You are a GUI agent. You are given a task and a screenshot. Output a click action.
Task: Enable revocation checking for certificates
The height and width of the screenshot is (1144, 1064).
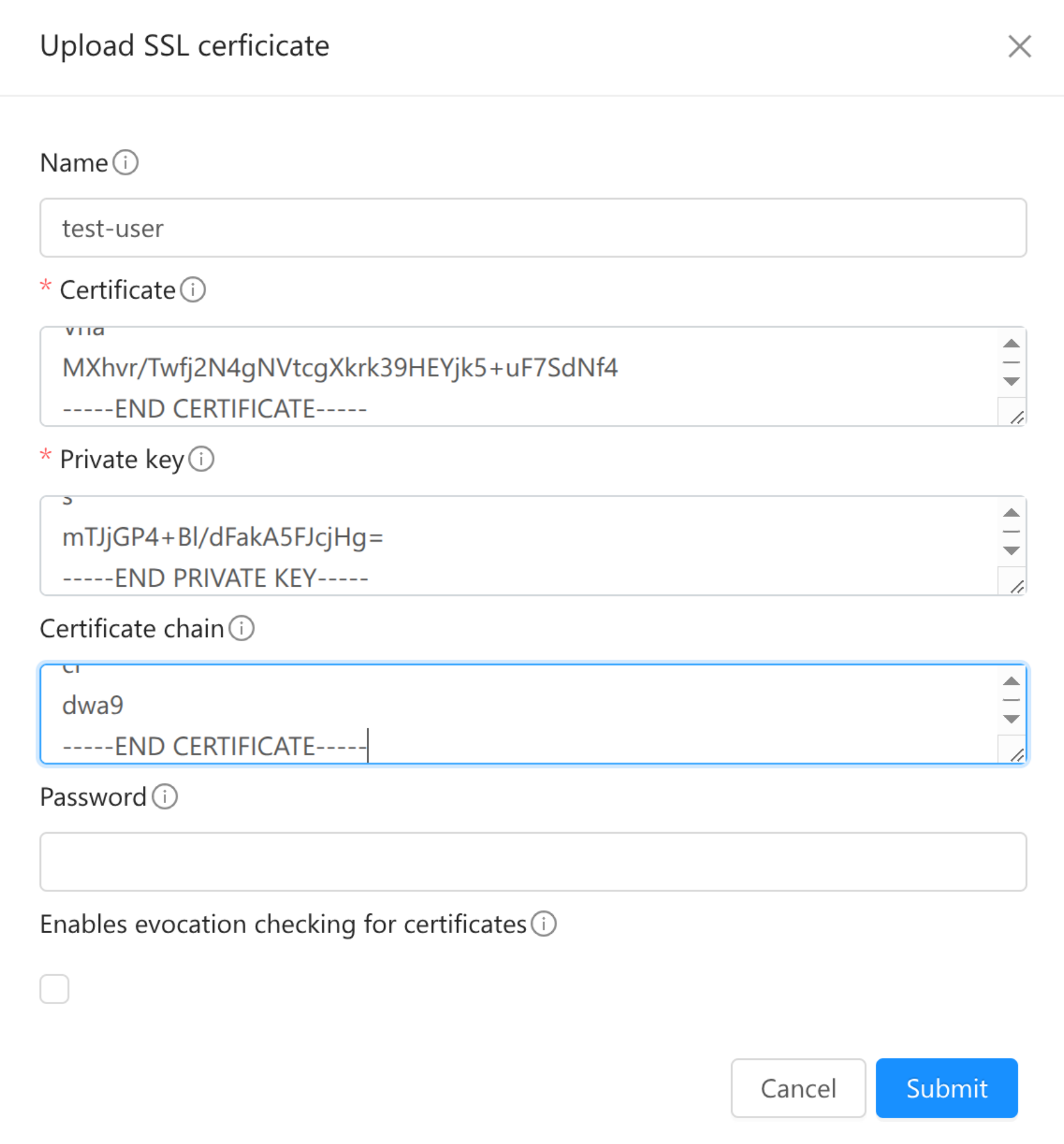pyautogui.click(x=54, y=988)
